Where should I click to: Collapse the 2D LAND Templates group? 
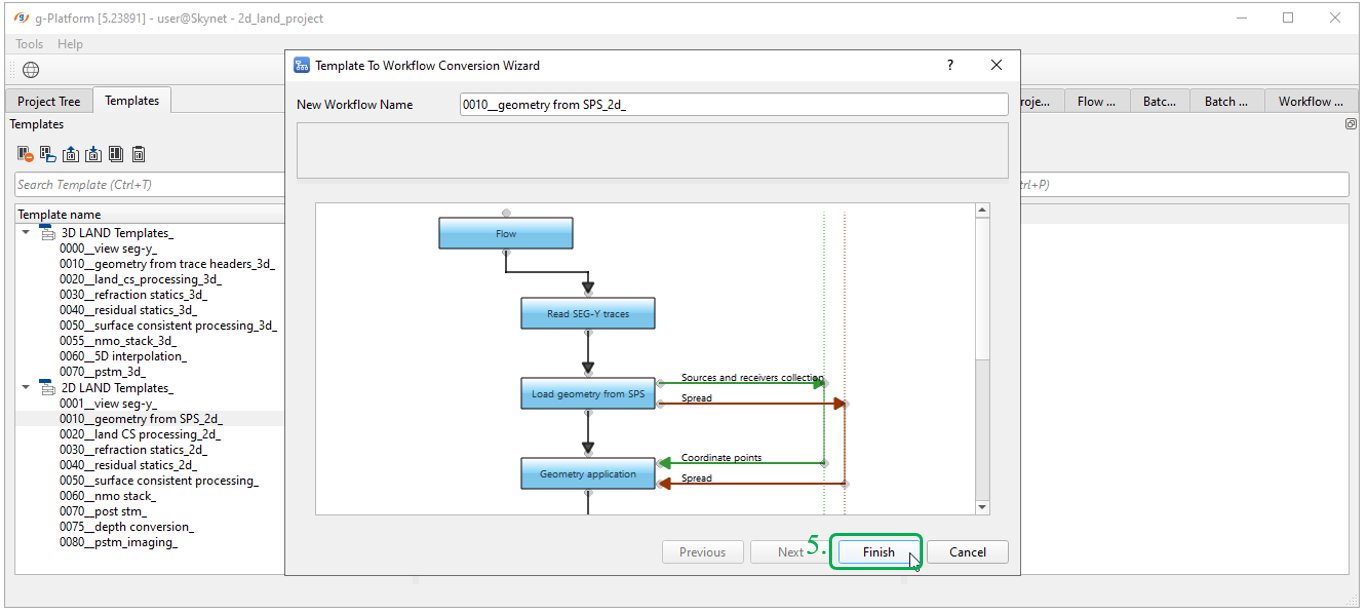(26, 387)
